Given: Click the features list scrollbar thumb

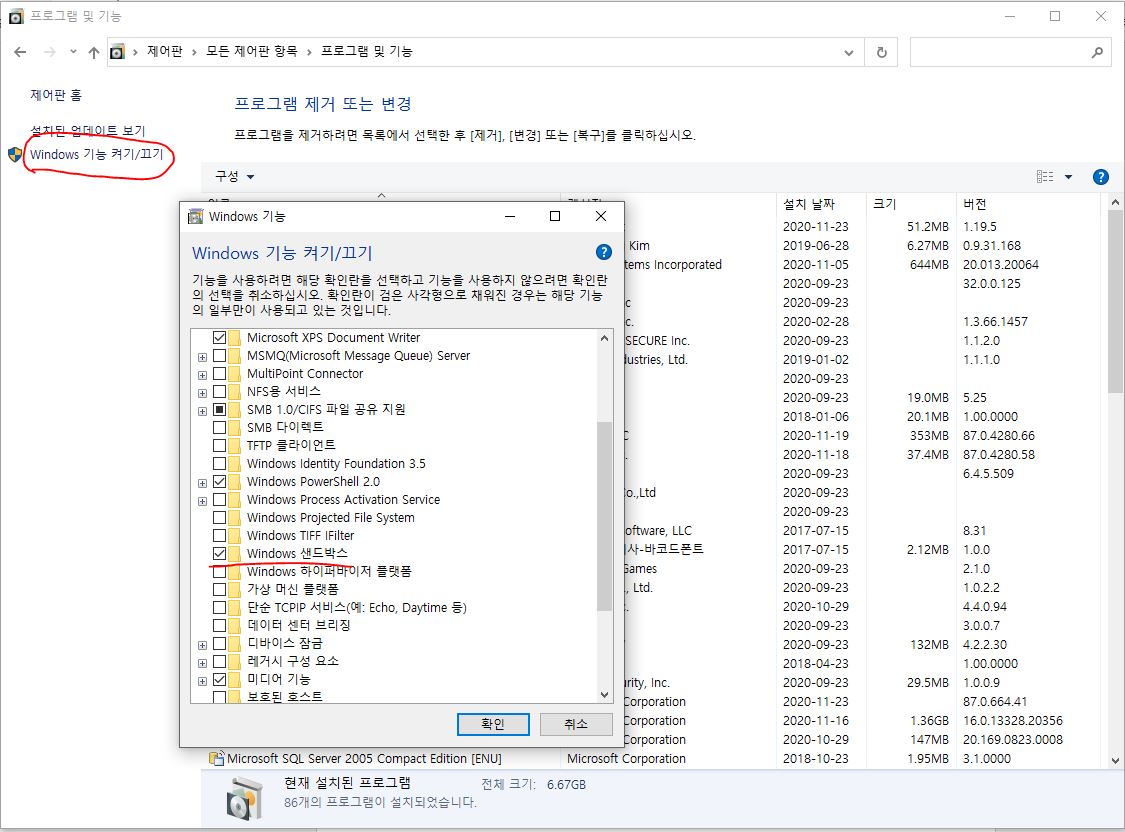Looking at the screenshot, I should point(604,516).
